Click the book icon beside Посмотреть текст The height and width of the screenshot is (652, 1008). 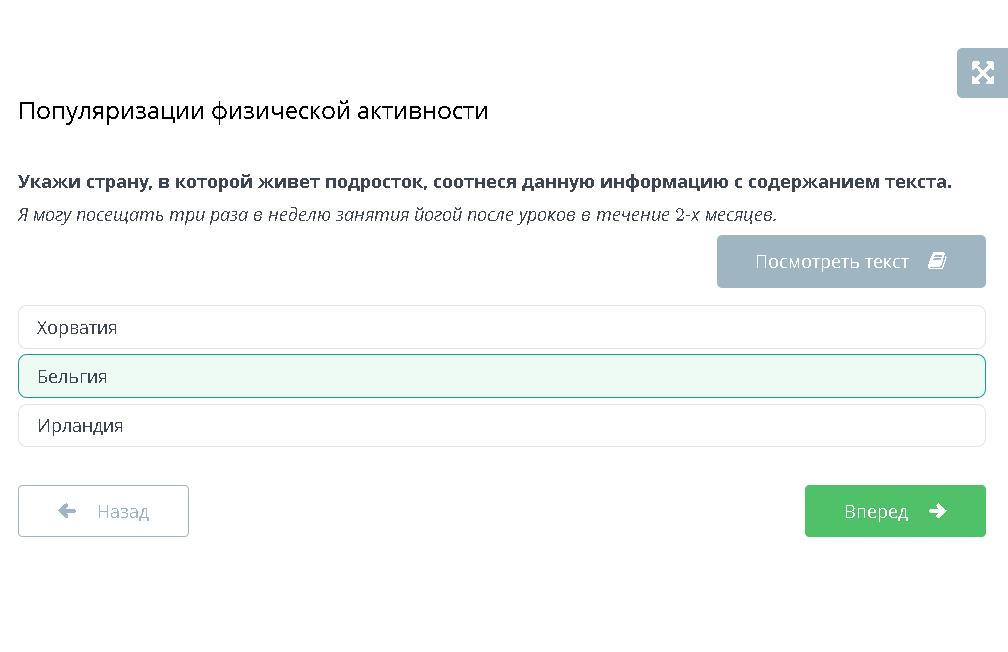coord(937,261)
